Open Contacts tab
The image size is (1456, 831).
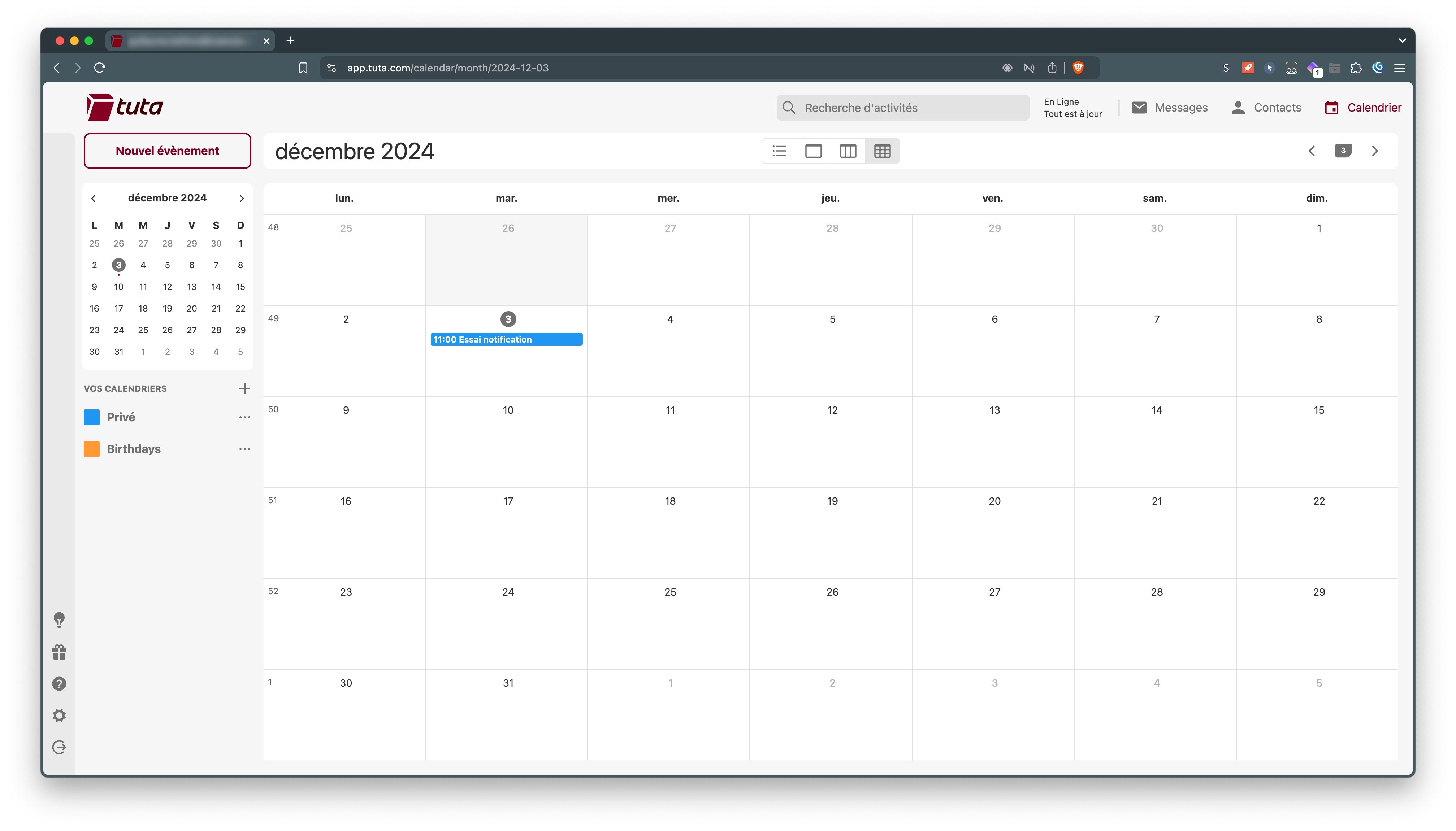[x=1266, y=108]
